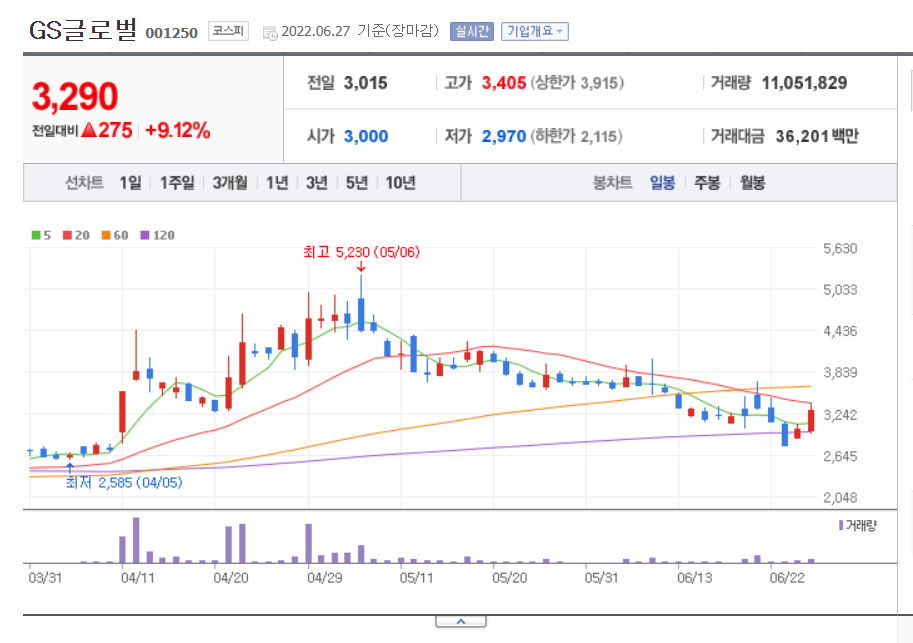This screenshot has width=913, height=643.
Task: Click the 전일 3,015 previous close value
Action: click(366, 83)
